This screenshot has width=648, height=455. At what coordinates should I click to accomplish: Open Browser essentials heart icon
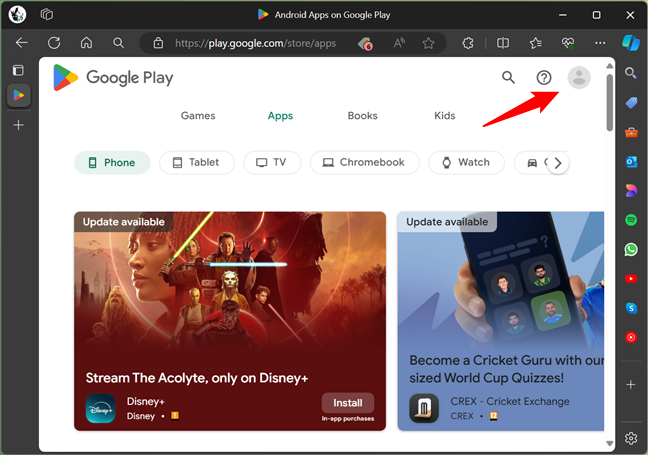568,43
